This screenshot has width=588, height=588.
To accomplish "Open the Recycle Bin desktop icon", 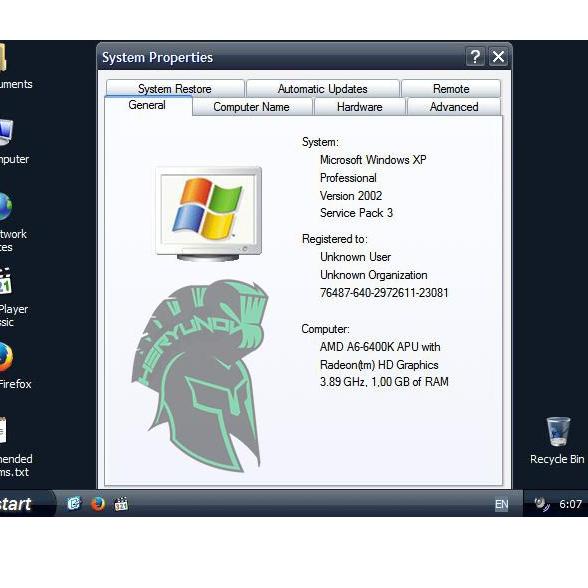I will [557, 440].
